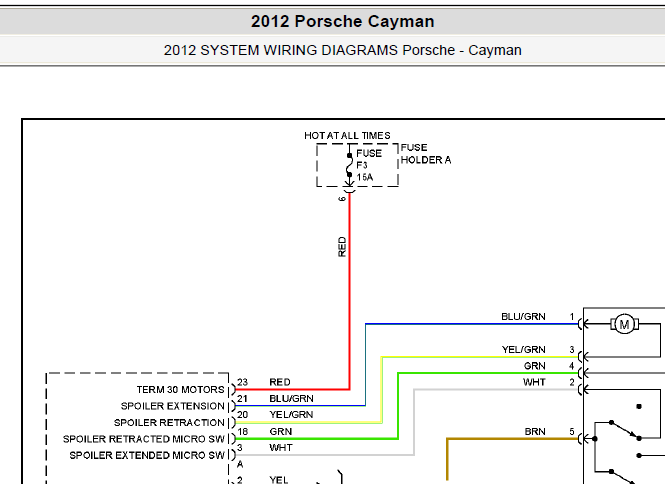Click the "SPOILER EXTENSION" terminal label

tap(173, 406)
